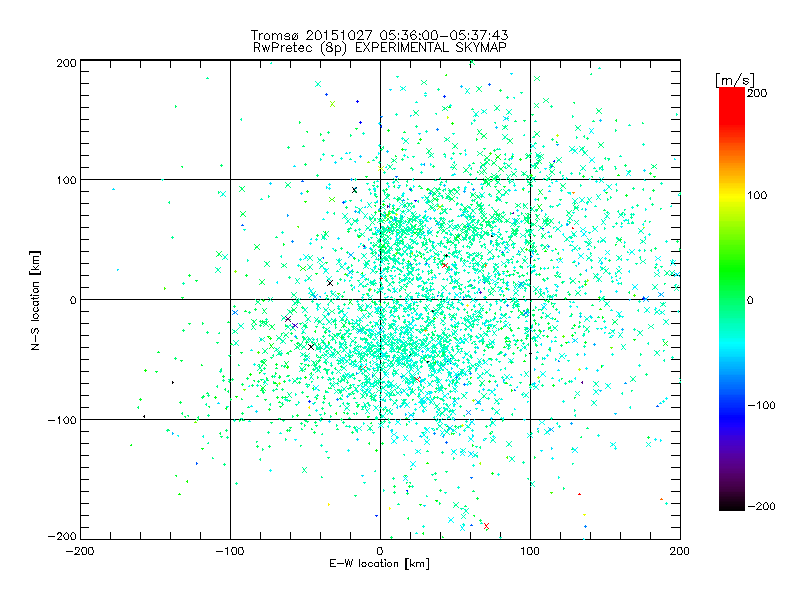Click the y-axis tick label '200' at top
The width and height of the screenshot is (800, 600).
(66, 63)
